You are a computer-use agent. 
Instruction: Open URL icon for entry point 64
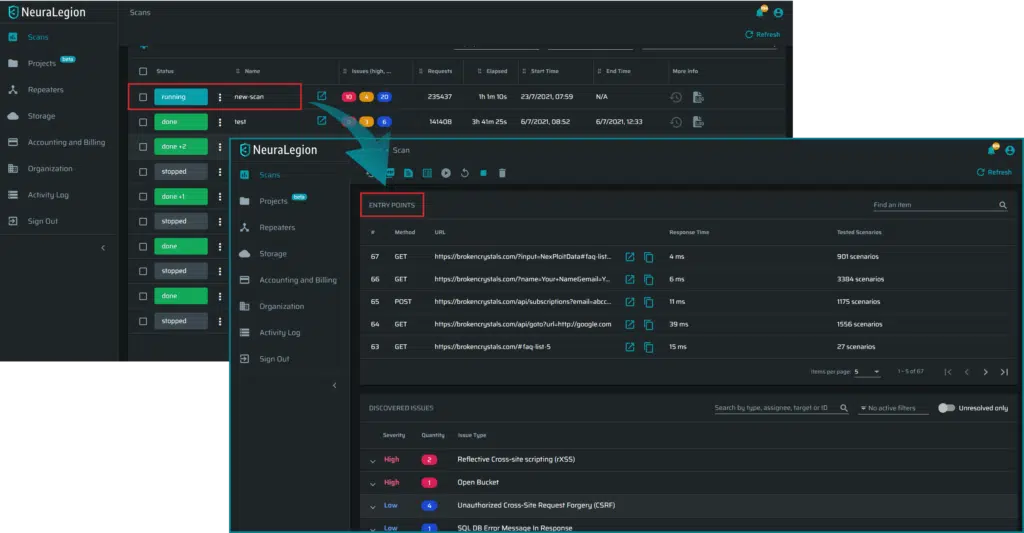pos(630,325)
